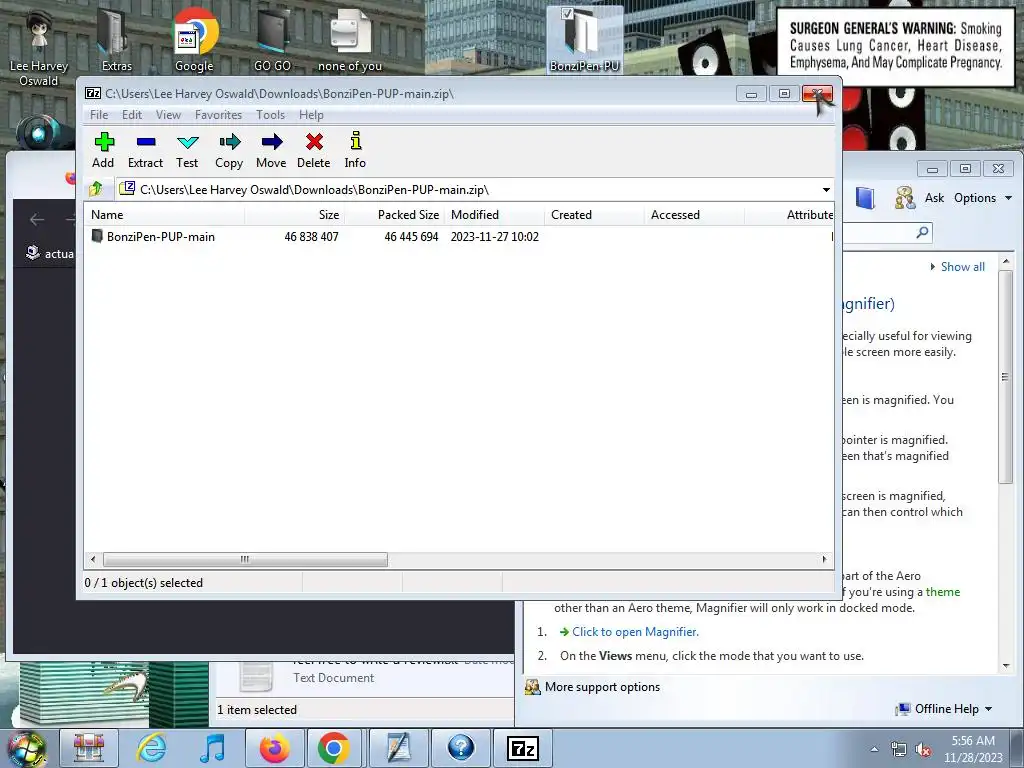Switch to Firefox in the taskbar
Viewport: 1024px width, 768px height.
(x=275, y=748)
